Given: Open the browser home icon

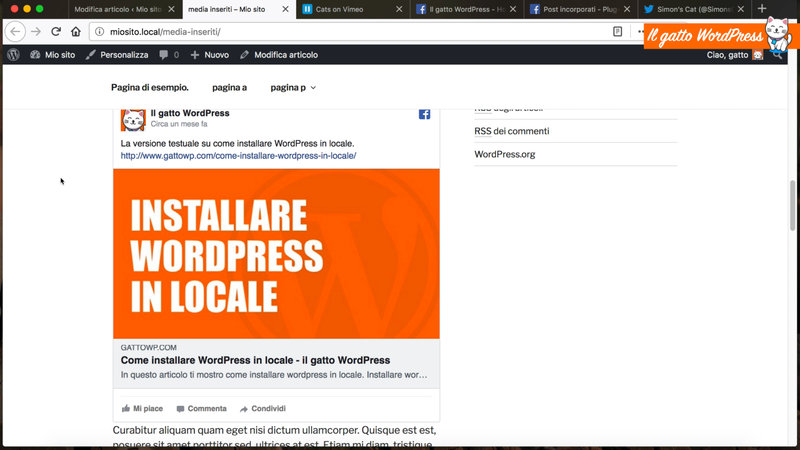Looking at the screenshot, I should tap(76, 32).
